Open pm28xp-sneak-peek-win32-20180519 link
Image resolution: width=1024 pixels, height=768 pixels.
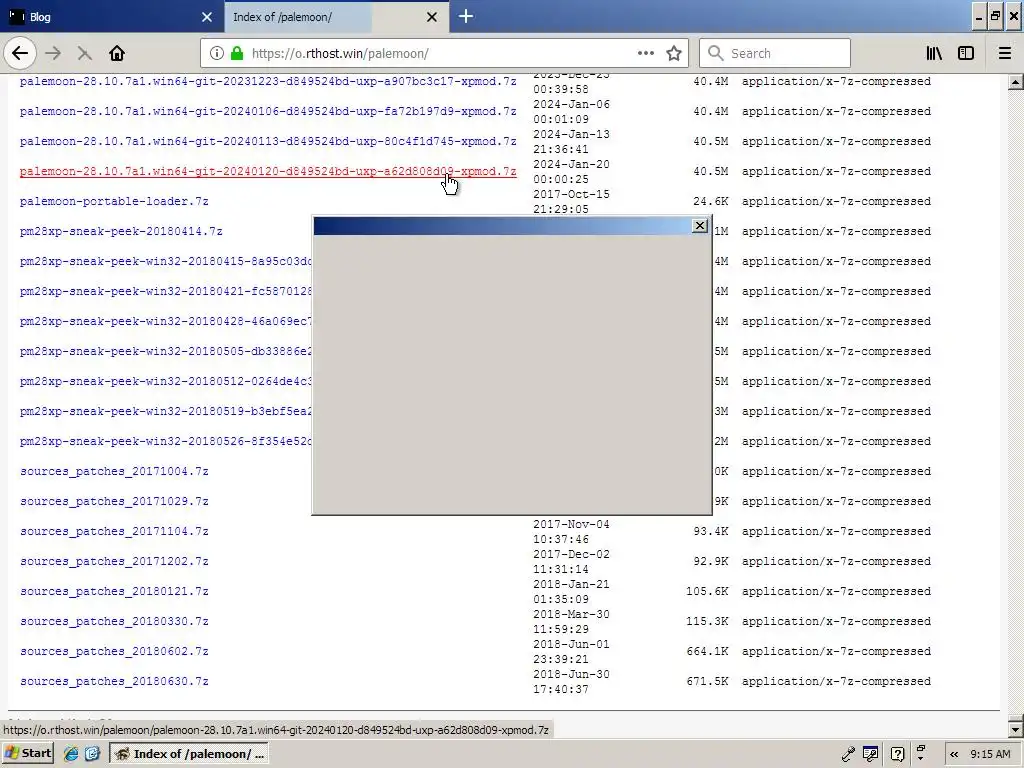click(166, 412)
